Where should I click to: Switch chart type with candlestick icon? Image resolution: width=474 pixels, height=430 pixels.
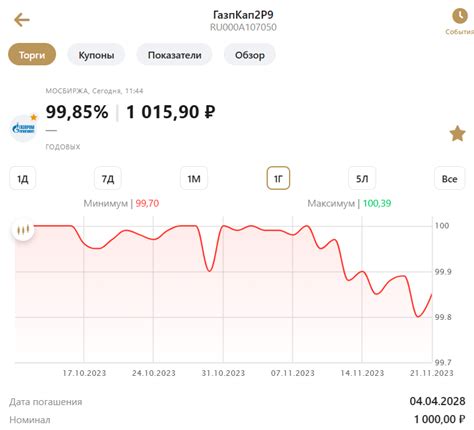[x=23, y=229]
